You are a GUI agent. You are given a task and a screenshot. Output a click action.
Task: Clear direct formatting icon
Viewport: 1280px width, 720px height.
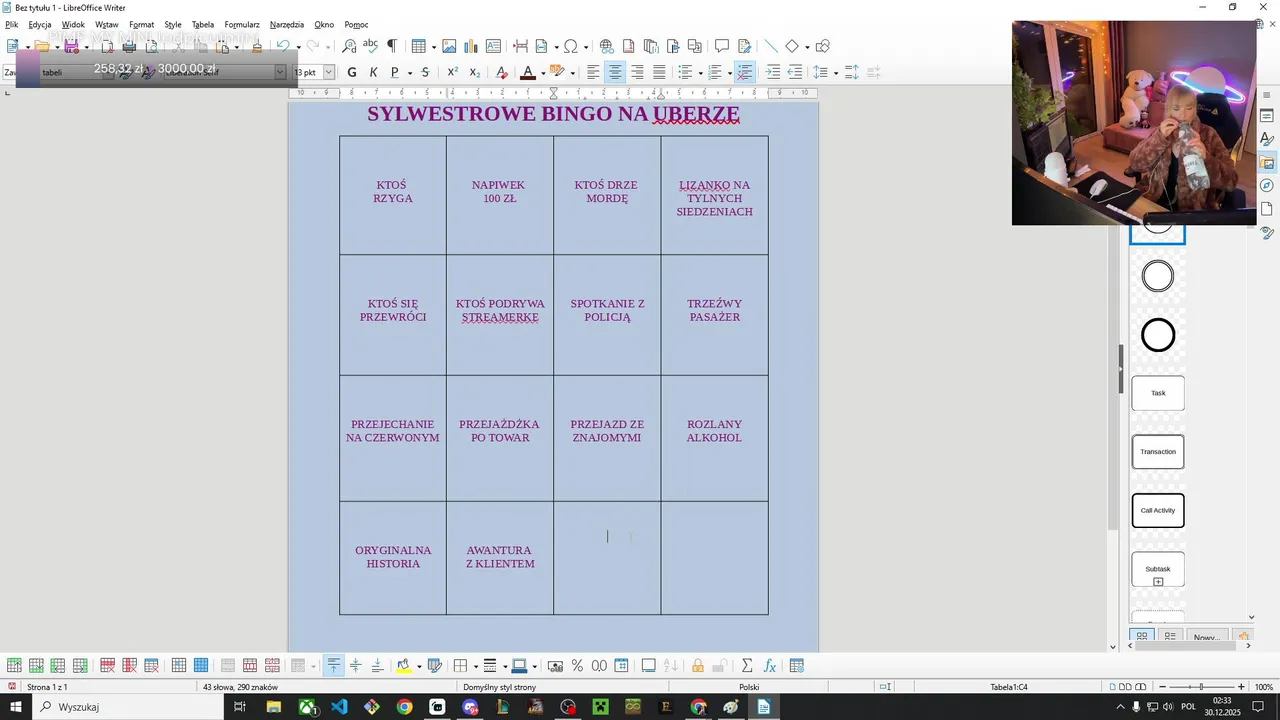pos(501,72)
